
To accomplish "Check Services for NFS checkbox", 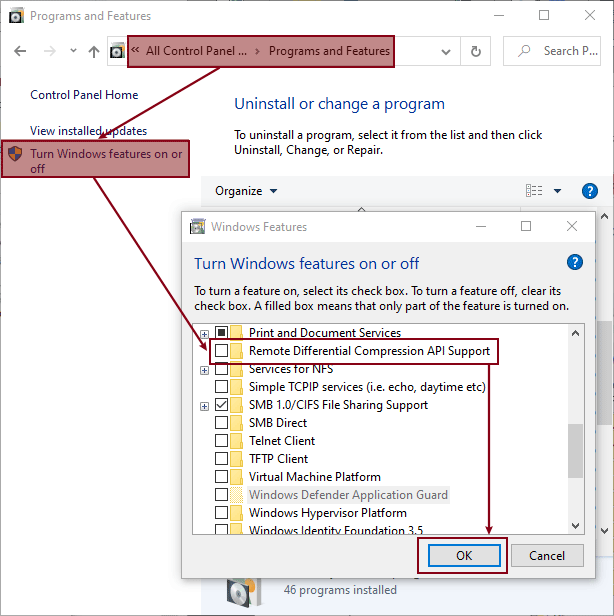I will coord(222,368).
